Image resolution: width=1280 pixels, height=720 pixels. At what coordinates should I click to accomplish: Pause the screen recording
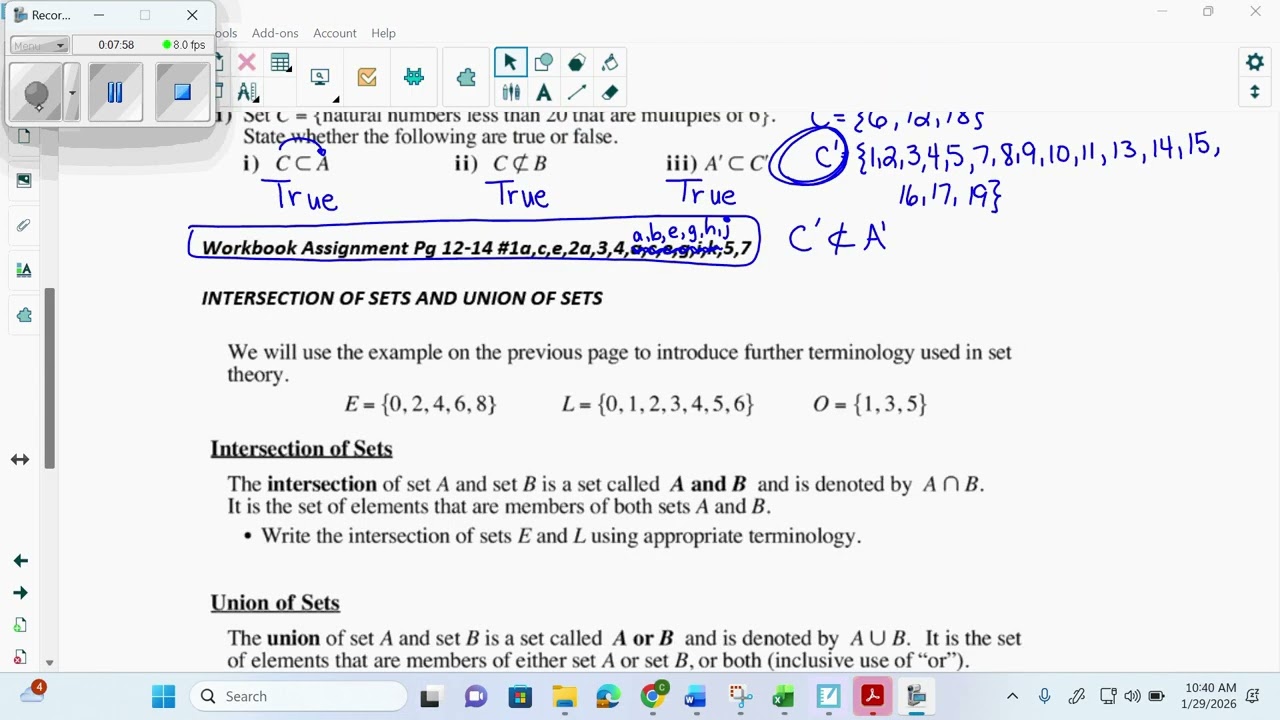[x=114, y=92]
